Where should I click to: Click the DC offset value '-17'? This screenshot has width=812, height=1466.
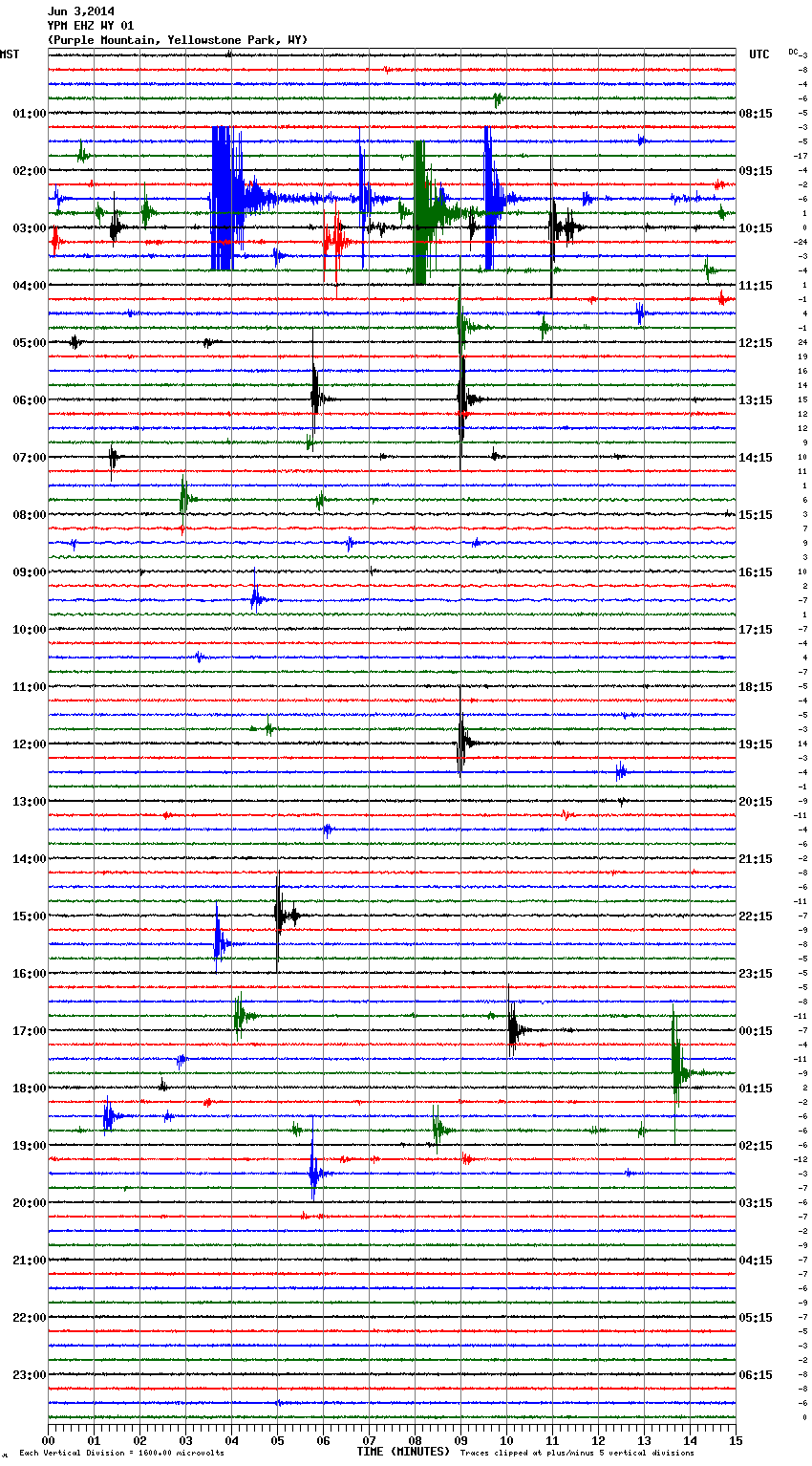801,156
